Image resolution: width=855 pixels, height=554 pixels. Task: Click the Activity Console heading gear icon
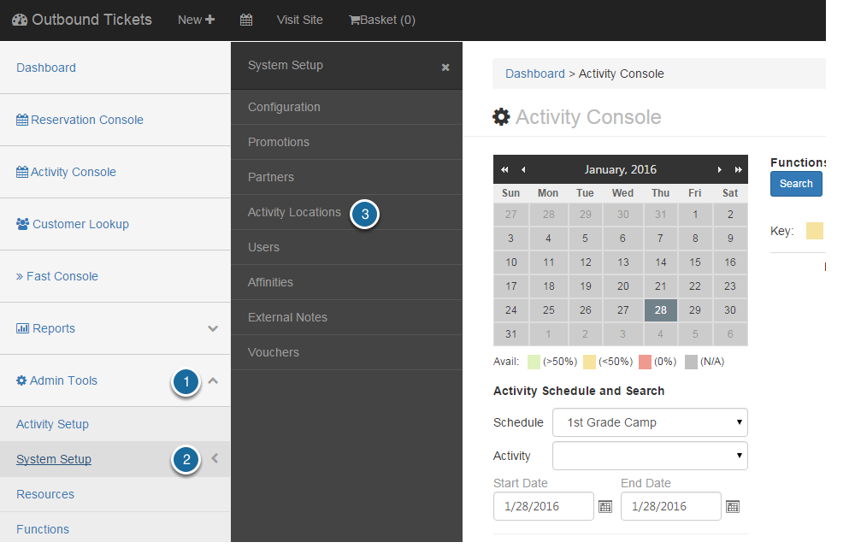click(501, 117)
